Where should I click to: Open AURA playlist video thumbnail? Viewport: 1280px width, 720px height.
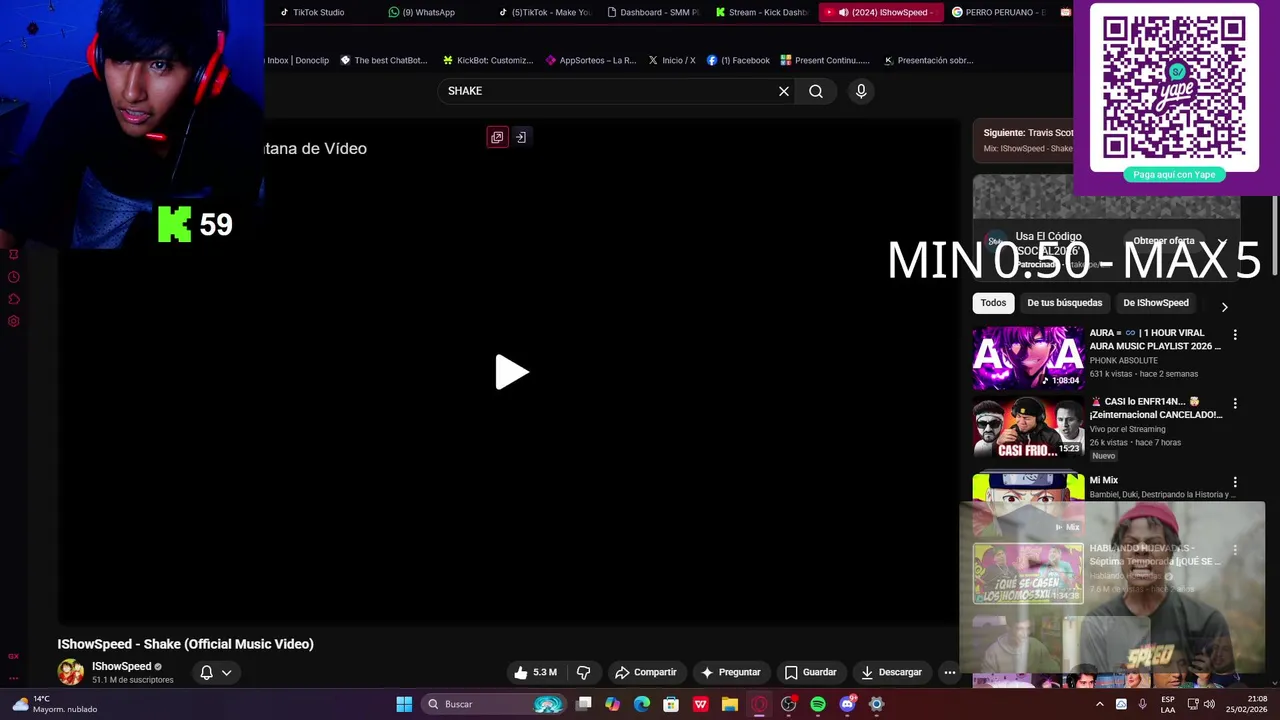pos(1028,357)
